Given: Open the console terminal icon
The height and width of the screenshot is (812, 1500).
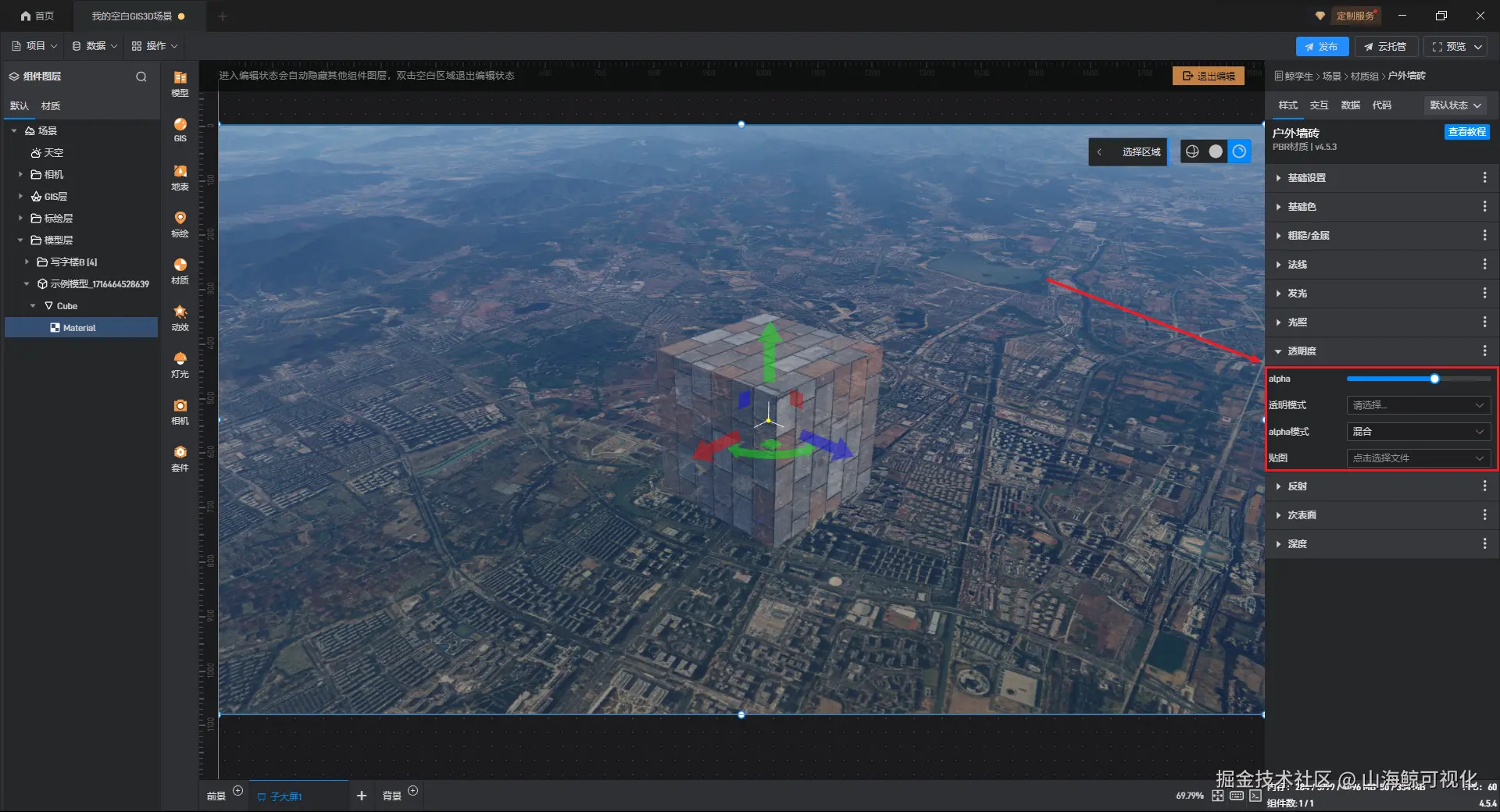Looking at the screenshot, I should [x=1255, y=796].
